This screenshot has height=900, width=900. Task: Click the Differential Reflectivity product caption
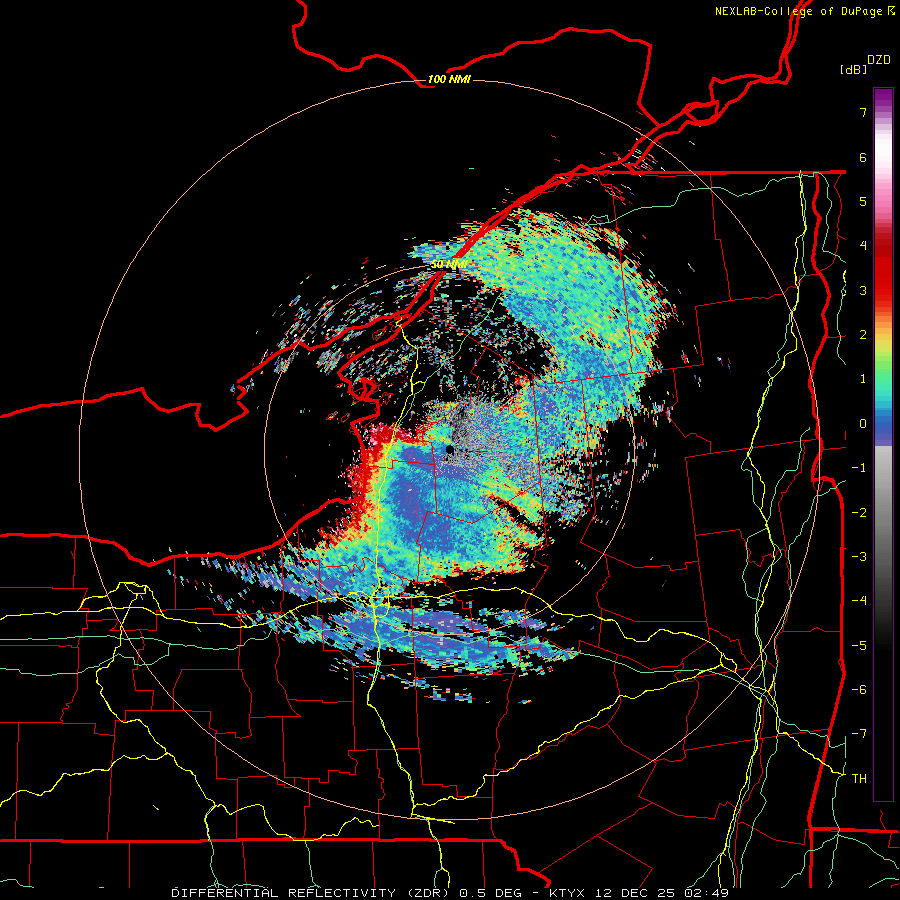click(x=450, y=893)
